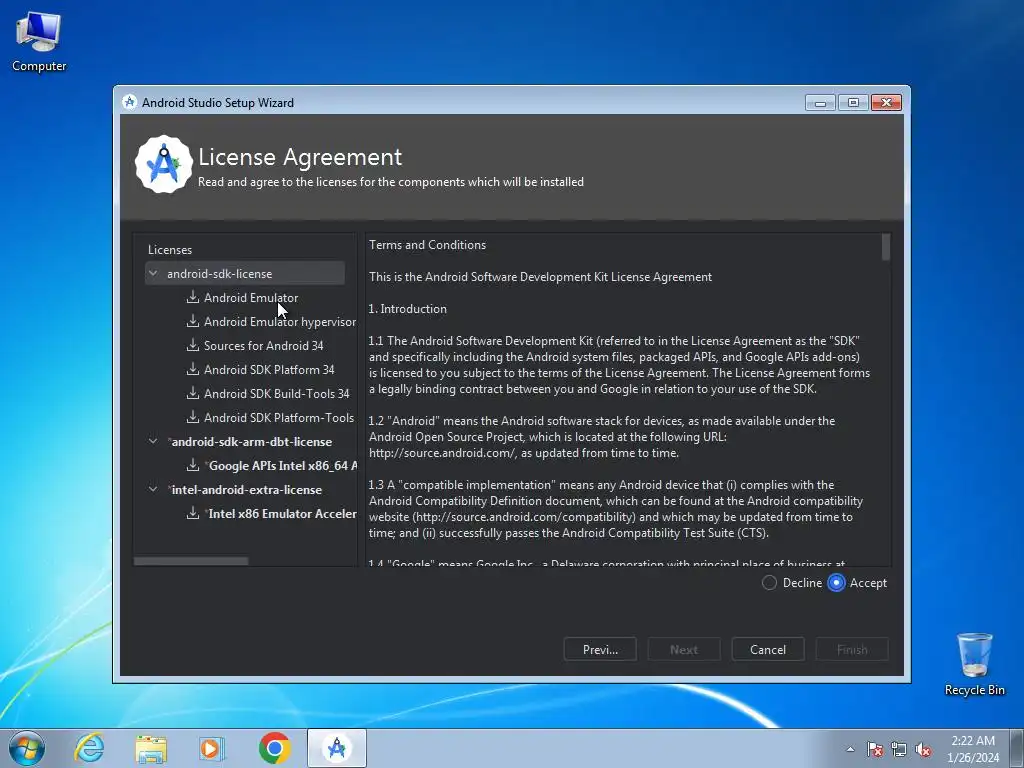Screen dimensions: 1024x768
Task: Click the Android Studio icon in title bar
Action: click(x=129, y=102)
